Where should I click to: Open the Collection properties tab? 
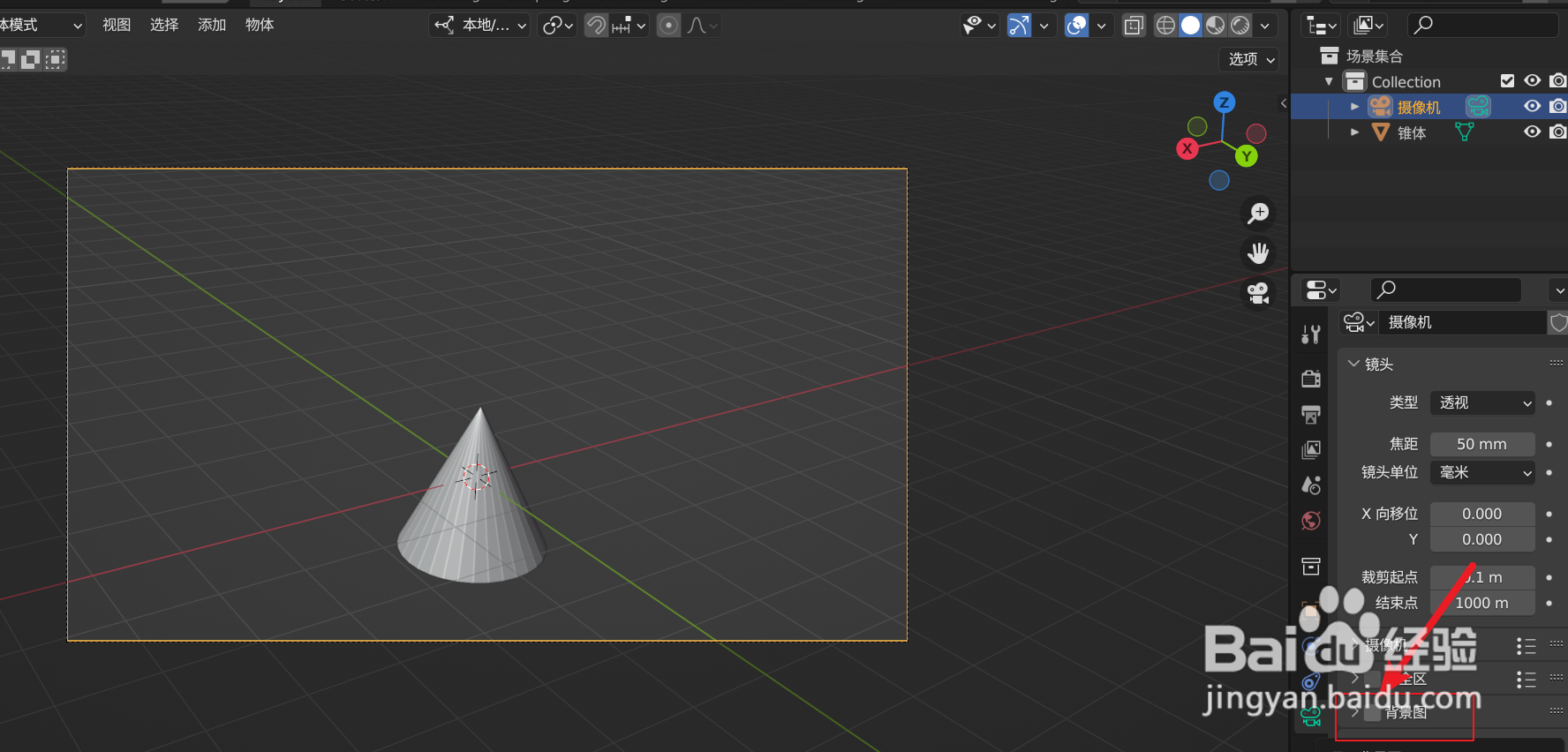[x=1311, y=566]
